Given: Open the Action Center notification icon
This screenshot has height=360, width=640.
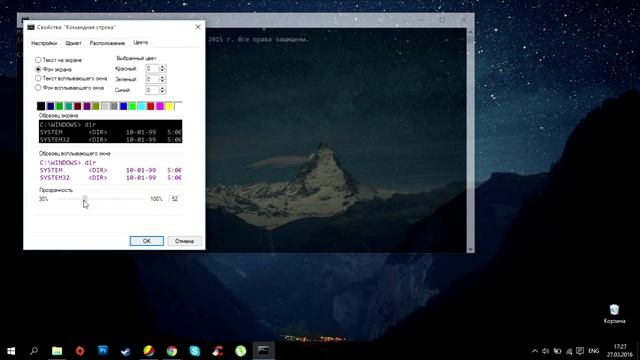Looking at the screenshot, I should coord(580,351).
